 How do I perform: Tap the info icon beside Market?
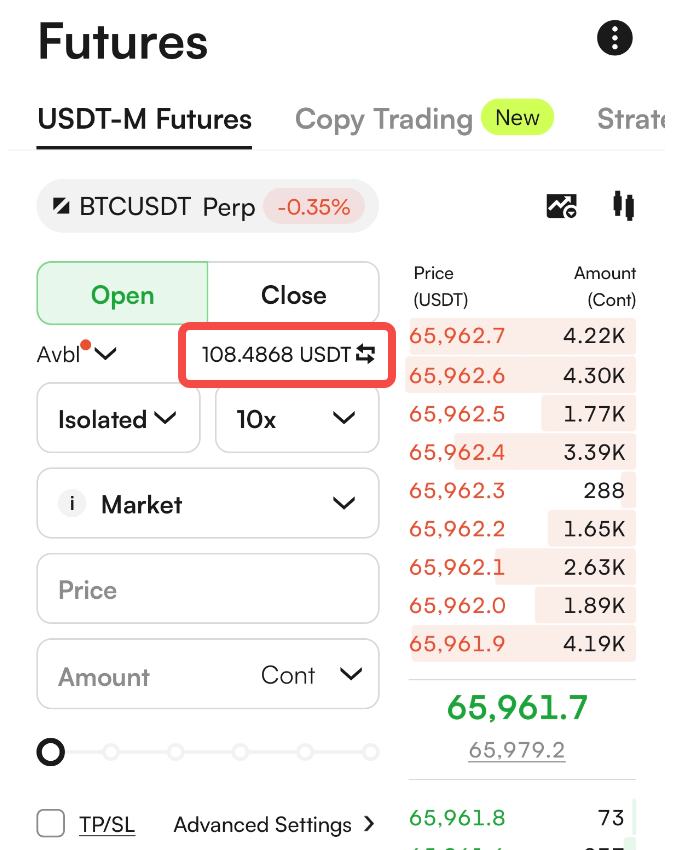72,504
